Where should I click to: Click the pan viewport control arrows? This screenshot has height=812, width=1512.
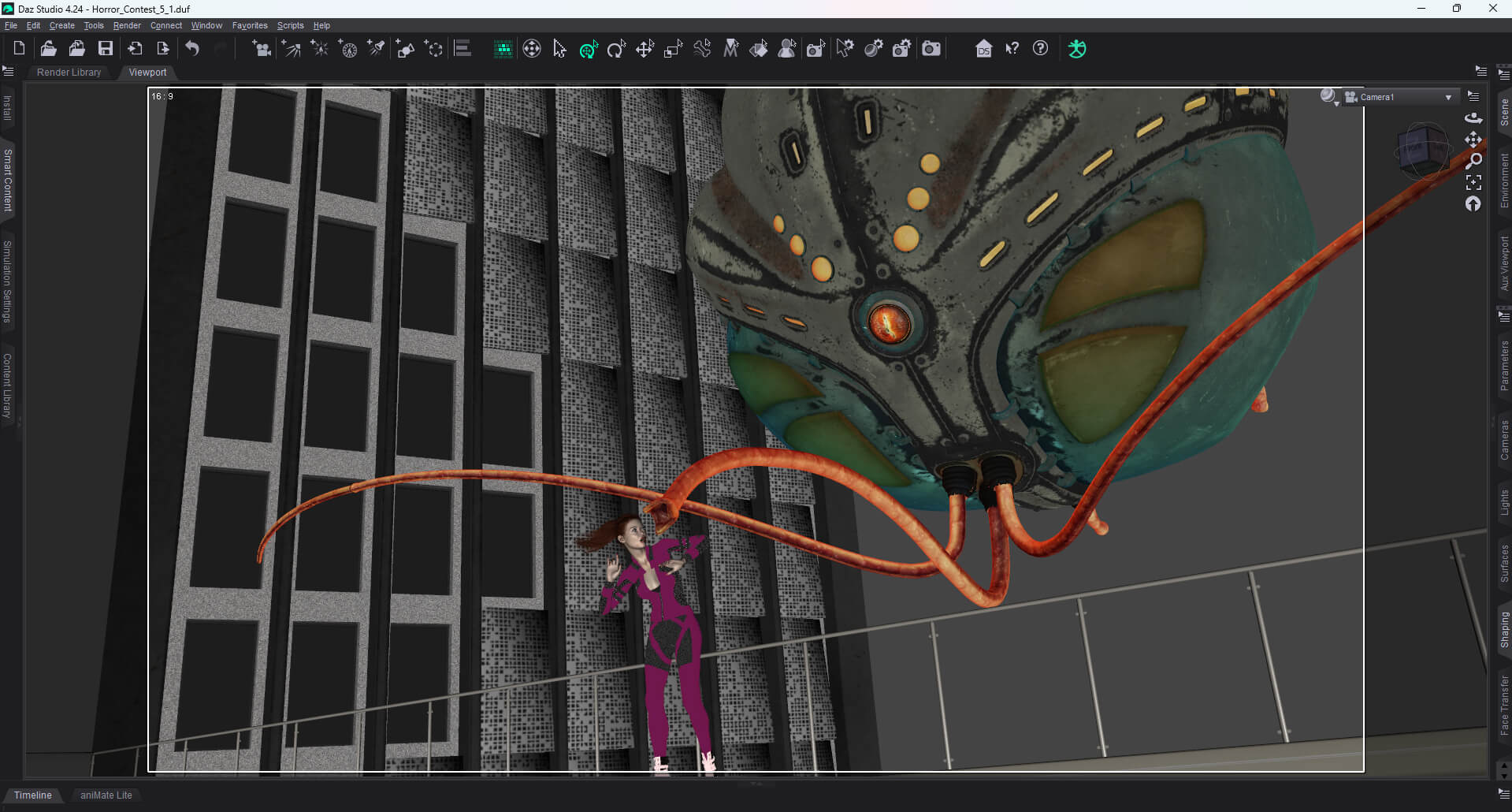(1473, 140)
